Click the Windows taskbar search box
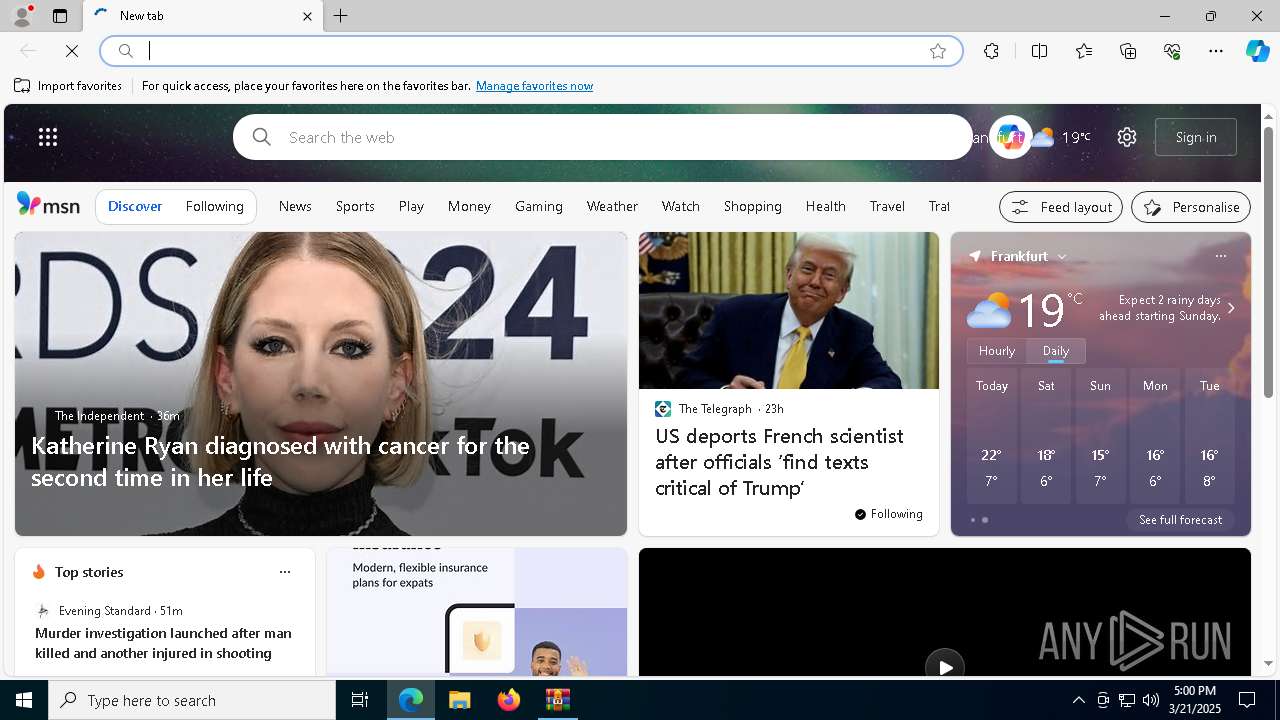 (x=192, y=700)
